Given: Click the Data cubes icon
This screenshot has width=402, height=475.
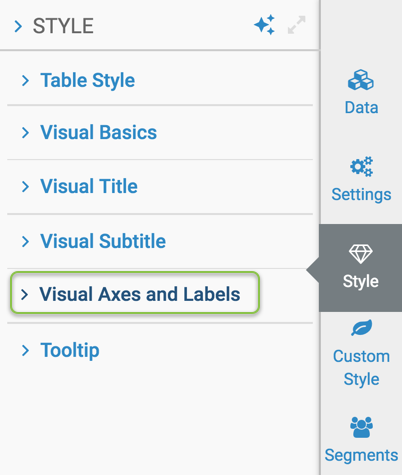Looking at the screenshot, I should pyautogui.click(x=361, y=80).
